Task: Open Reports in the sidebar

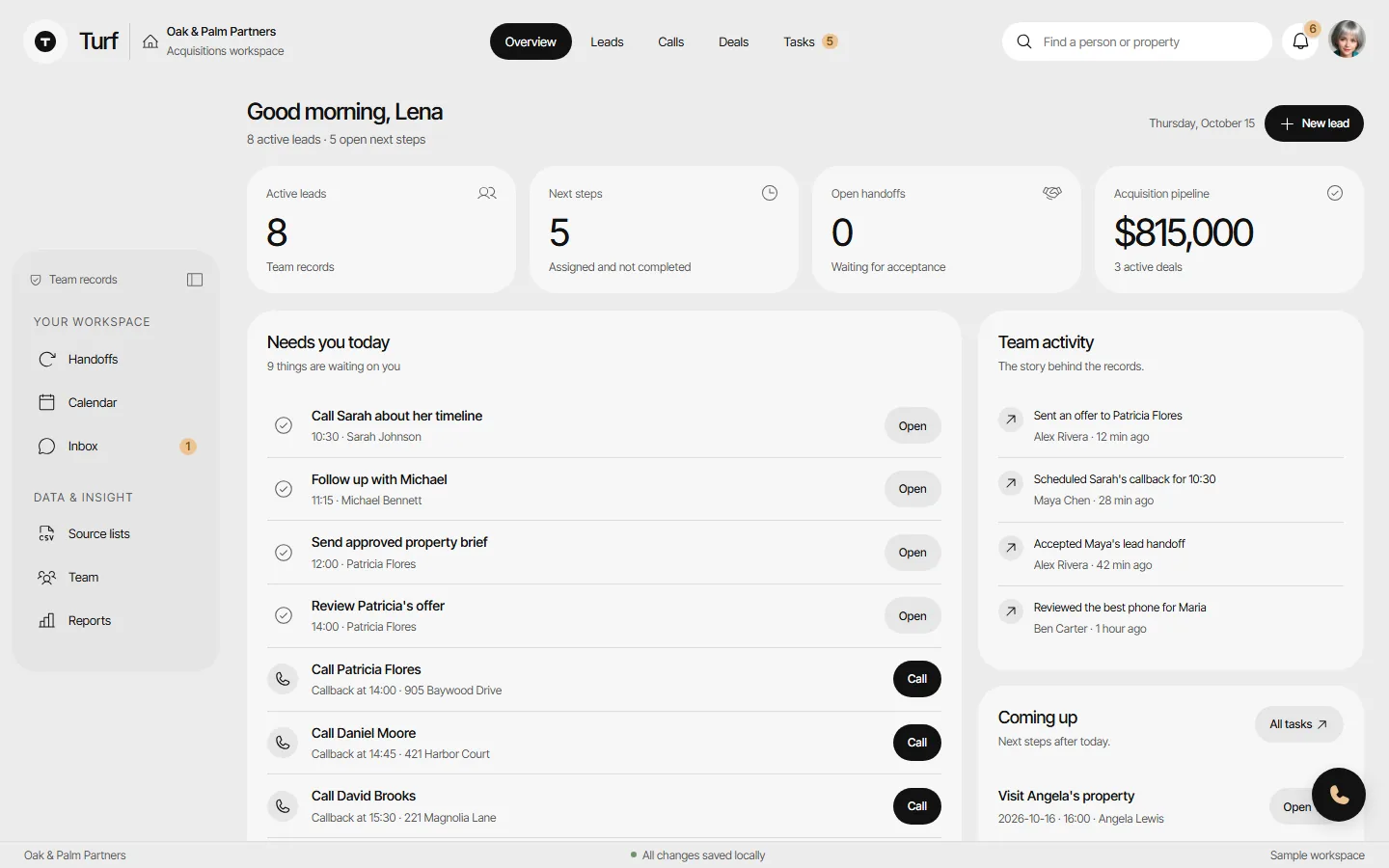Action: click(x=116, y=621)
